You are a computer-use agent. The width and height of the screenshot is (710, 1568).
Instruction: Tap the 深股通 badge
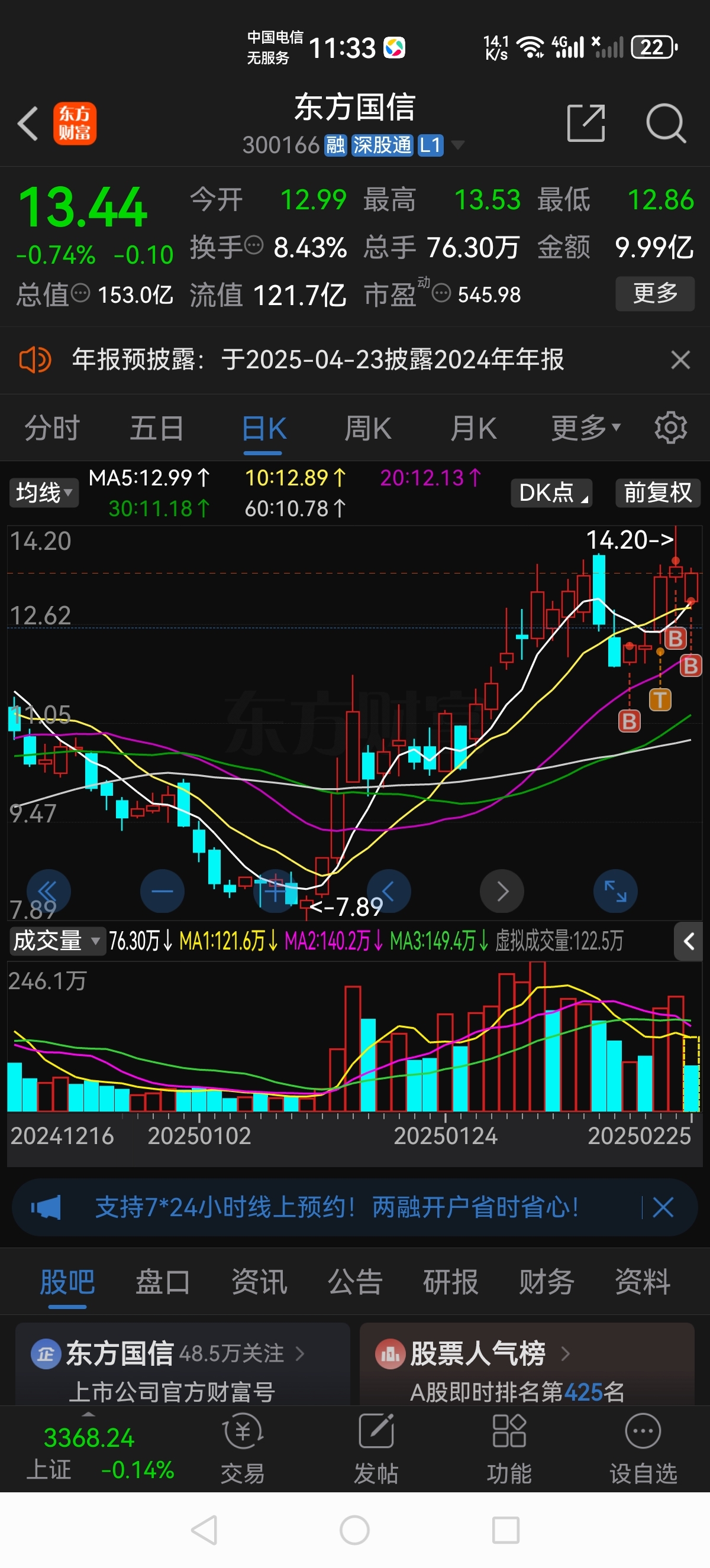pos(382,145)
